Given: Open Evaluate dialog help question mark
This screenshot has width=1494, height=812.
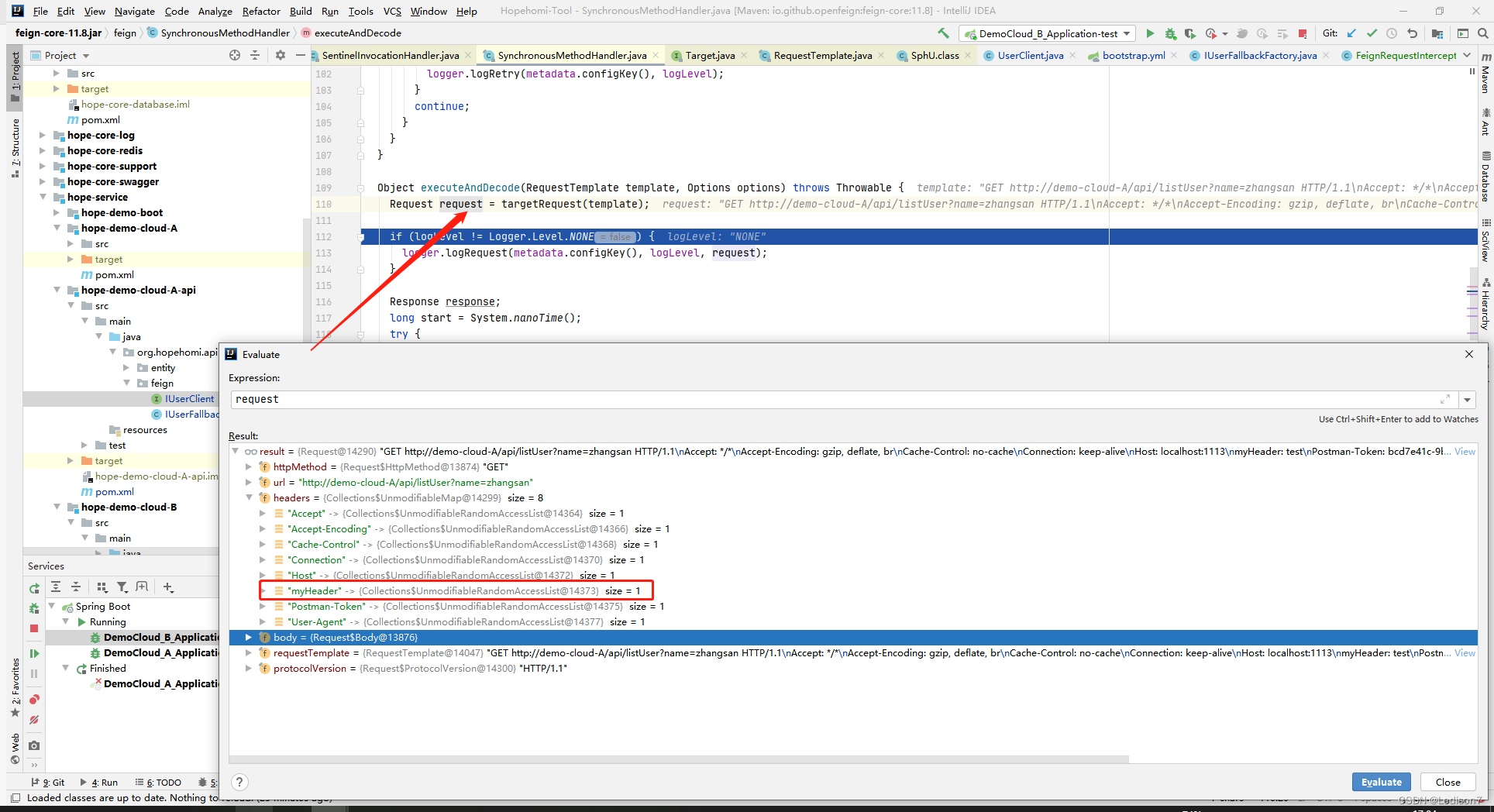Looking at the screenshot, I should [239, 782].
